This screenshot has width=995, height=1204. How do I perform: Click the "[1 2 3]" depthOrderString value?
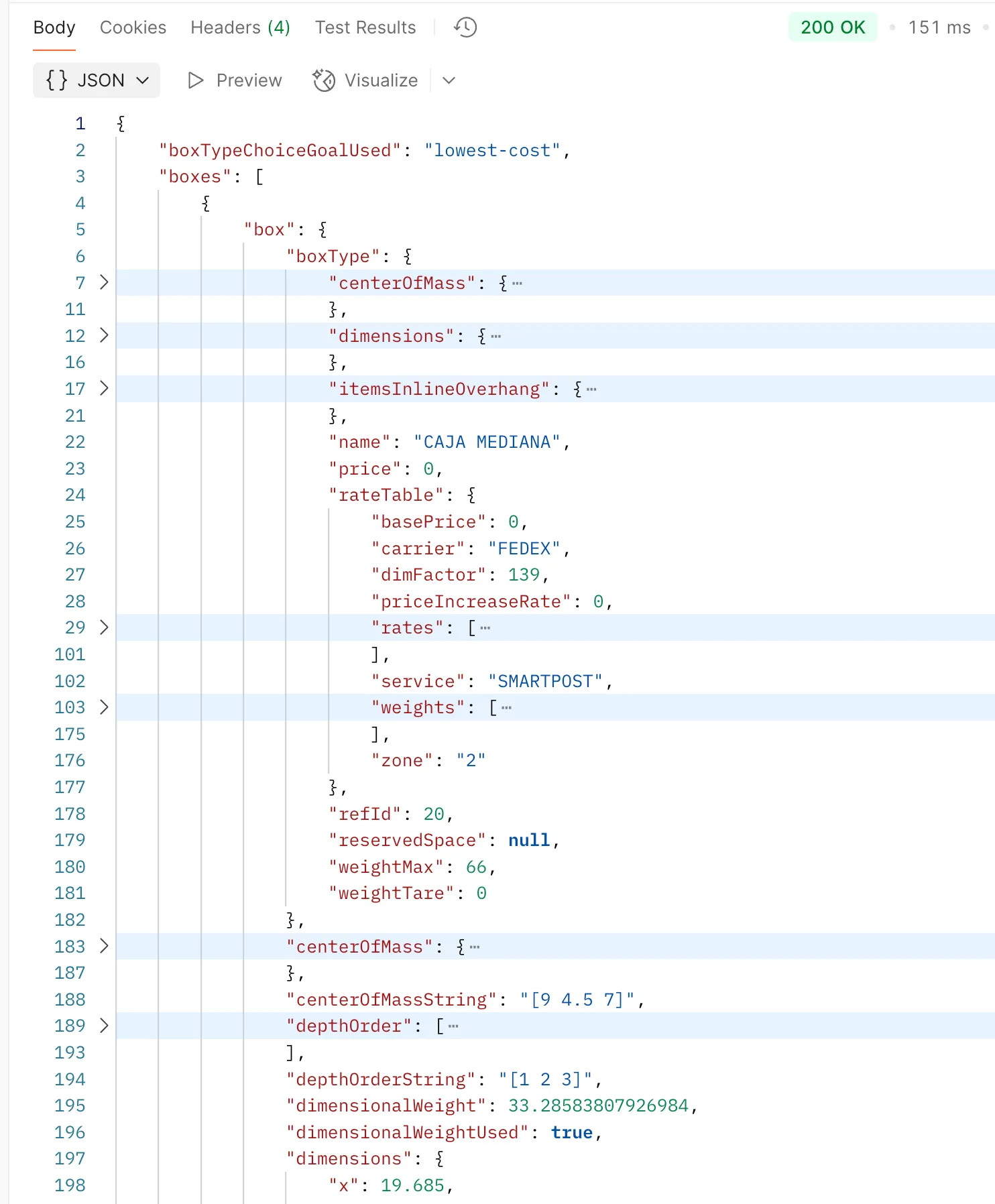coord(545,1079)
